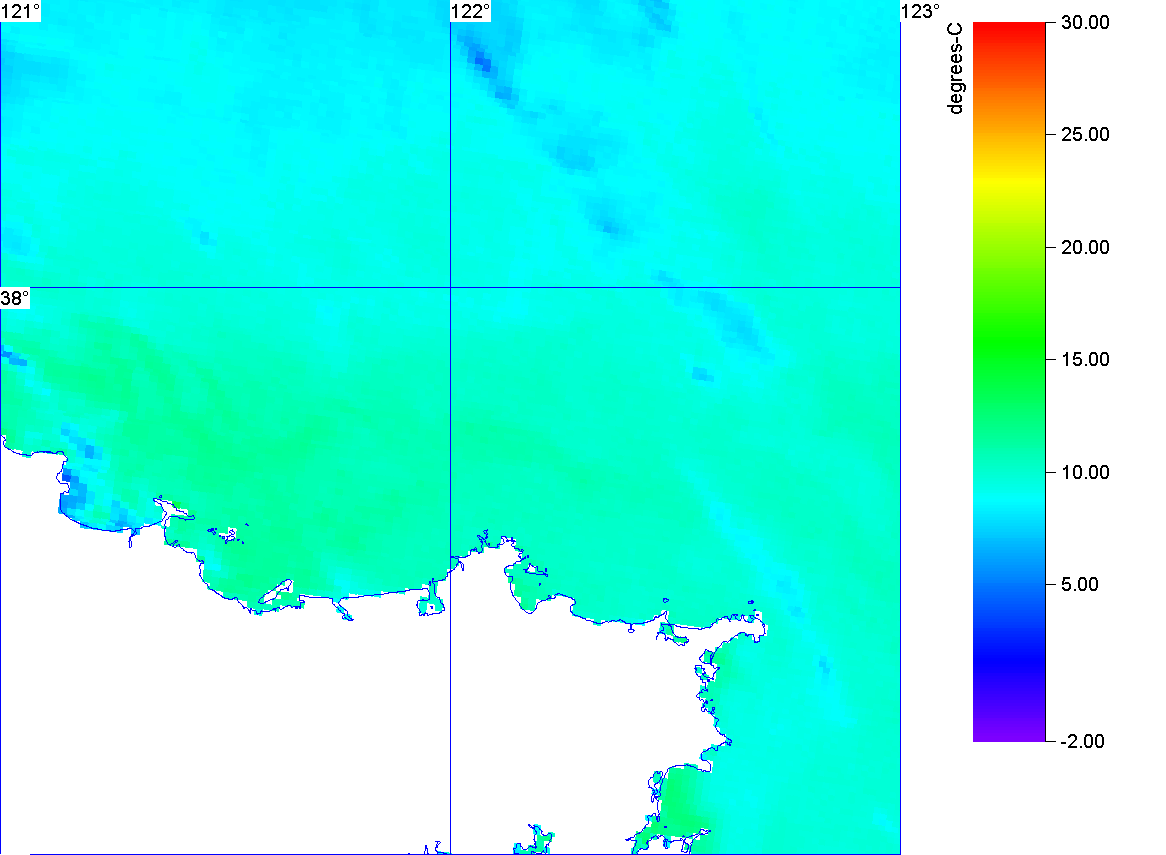This screenshot has height=855, width=1166.
Task: Click the 5.00 colorbar tick value
Action: 1080,584
